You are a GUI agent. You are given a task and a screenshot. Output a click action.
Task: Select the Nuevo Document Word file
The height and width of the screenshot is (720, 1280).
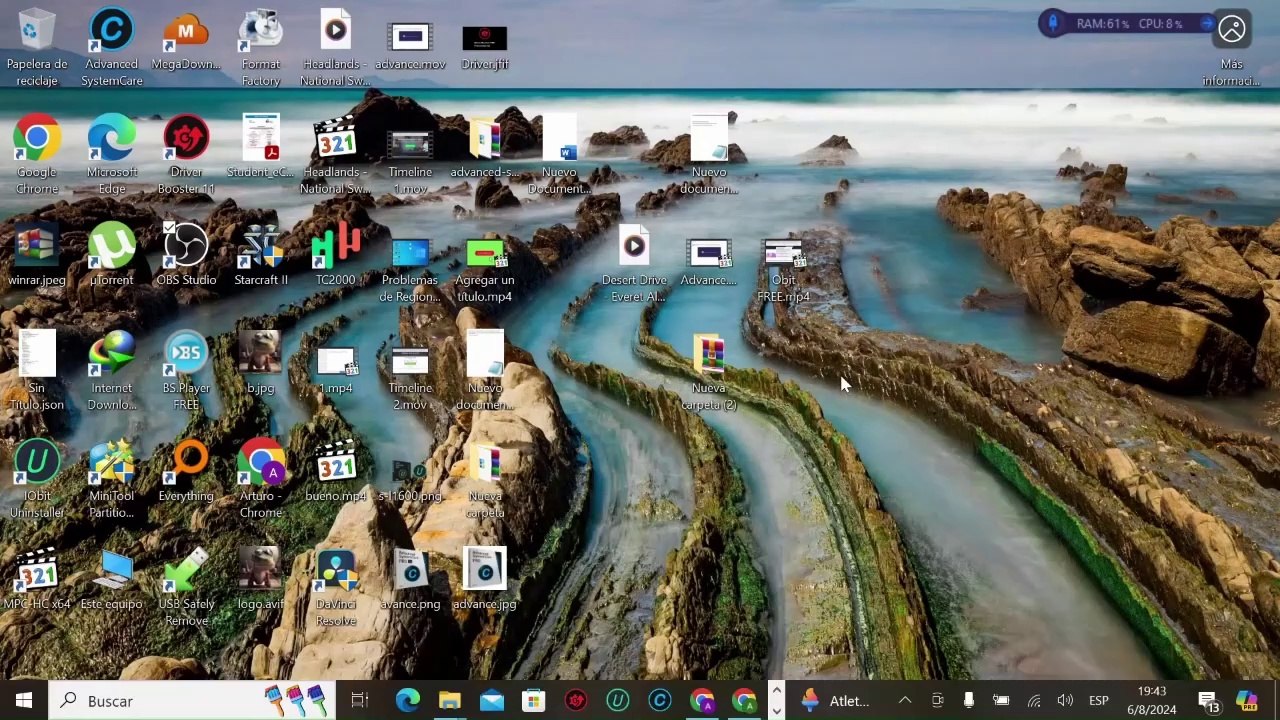(559, 155)
